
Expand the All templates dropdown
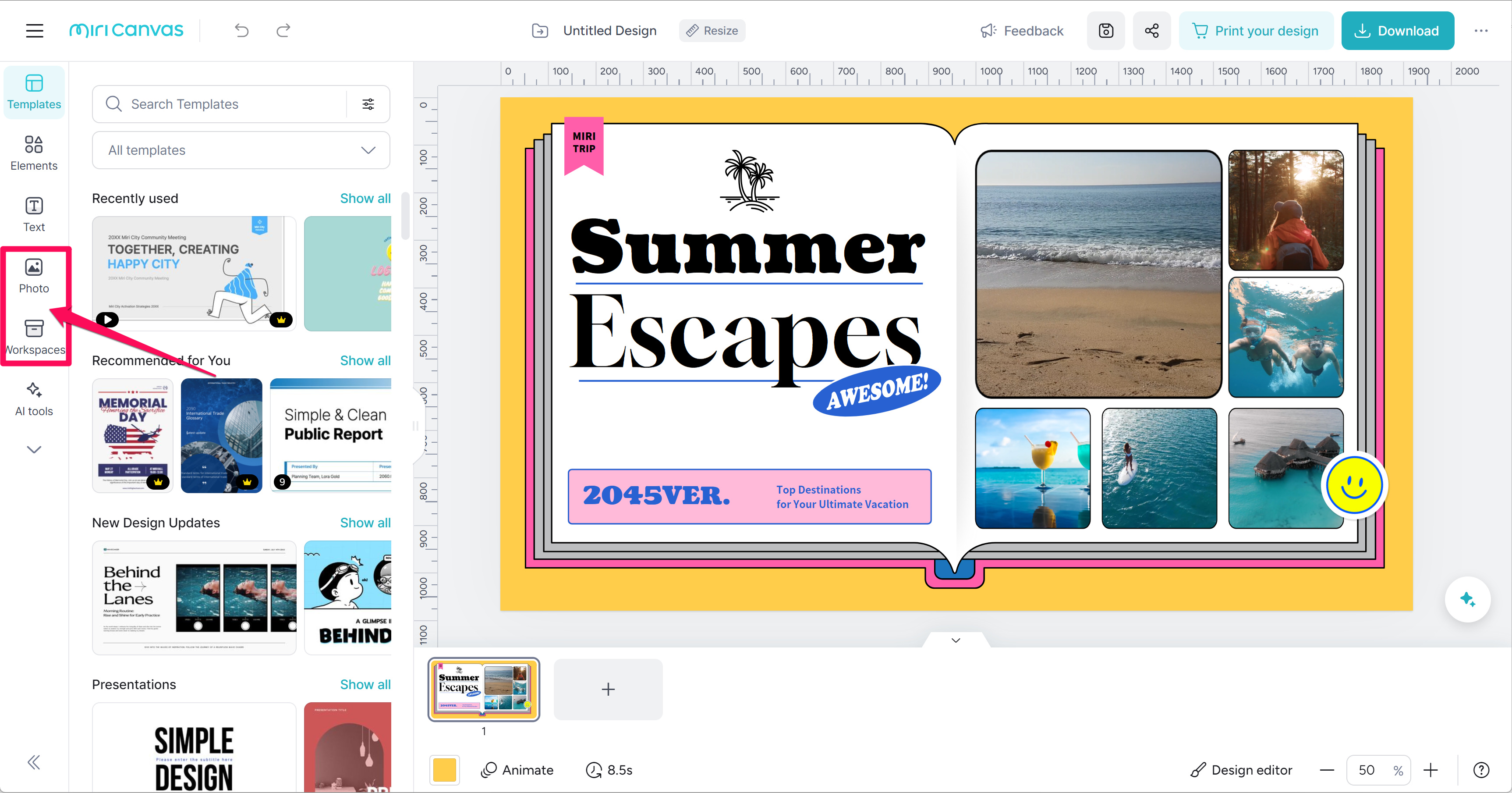pos(241,150)
